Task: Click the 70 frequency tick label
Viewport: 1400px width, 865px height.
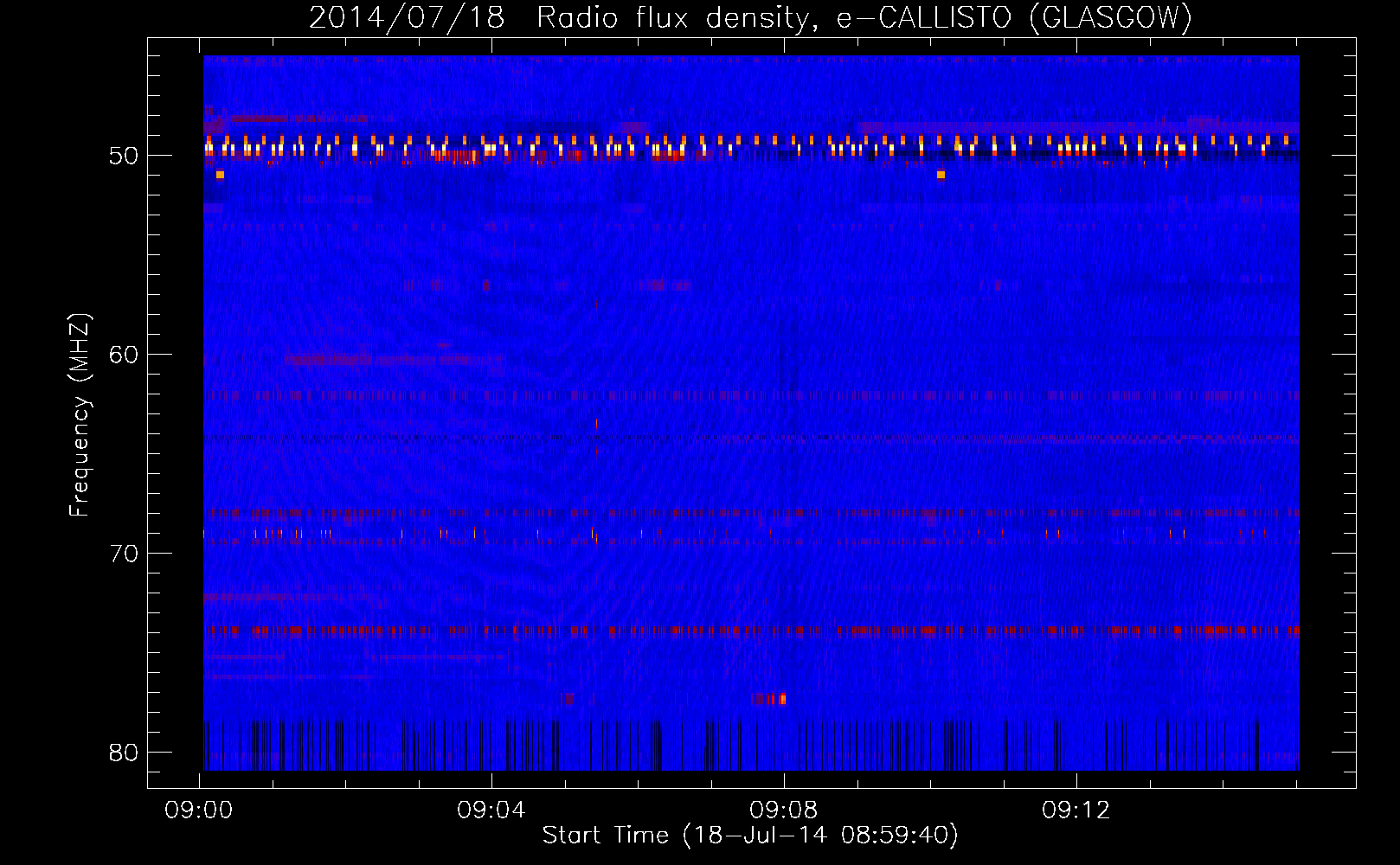Action: (124, 553)
